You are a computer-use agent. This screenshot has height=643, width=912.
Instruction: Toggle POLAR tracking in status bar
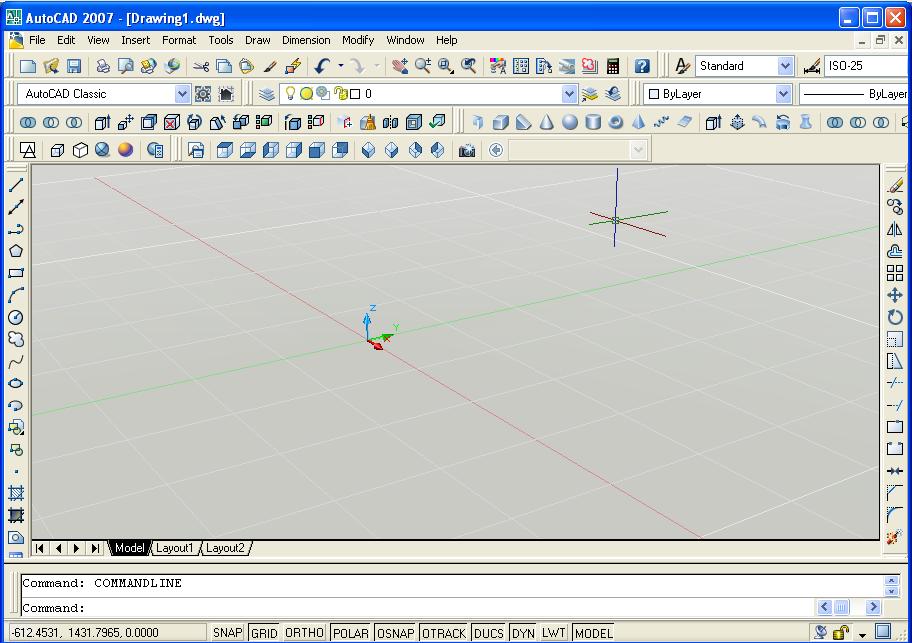[x=351, y=633]
